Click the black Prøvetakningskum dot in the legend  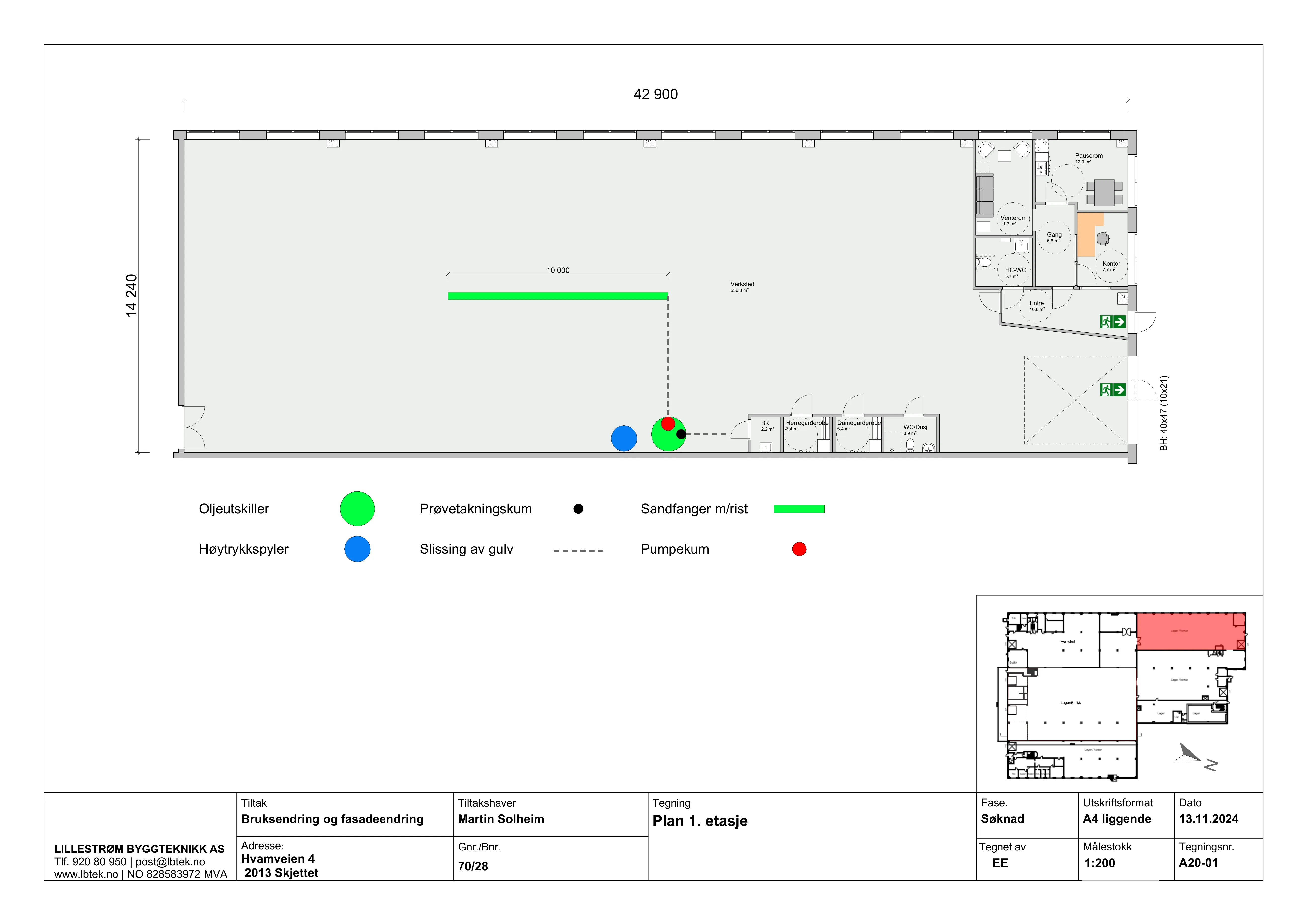pyautogui.click(x=578, y=509)
